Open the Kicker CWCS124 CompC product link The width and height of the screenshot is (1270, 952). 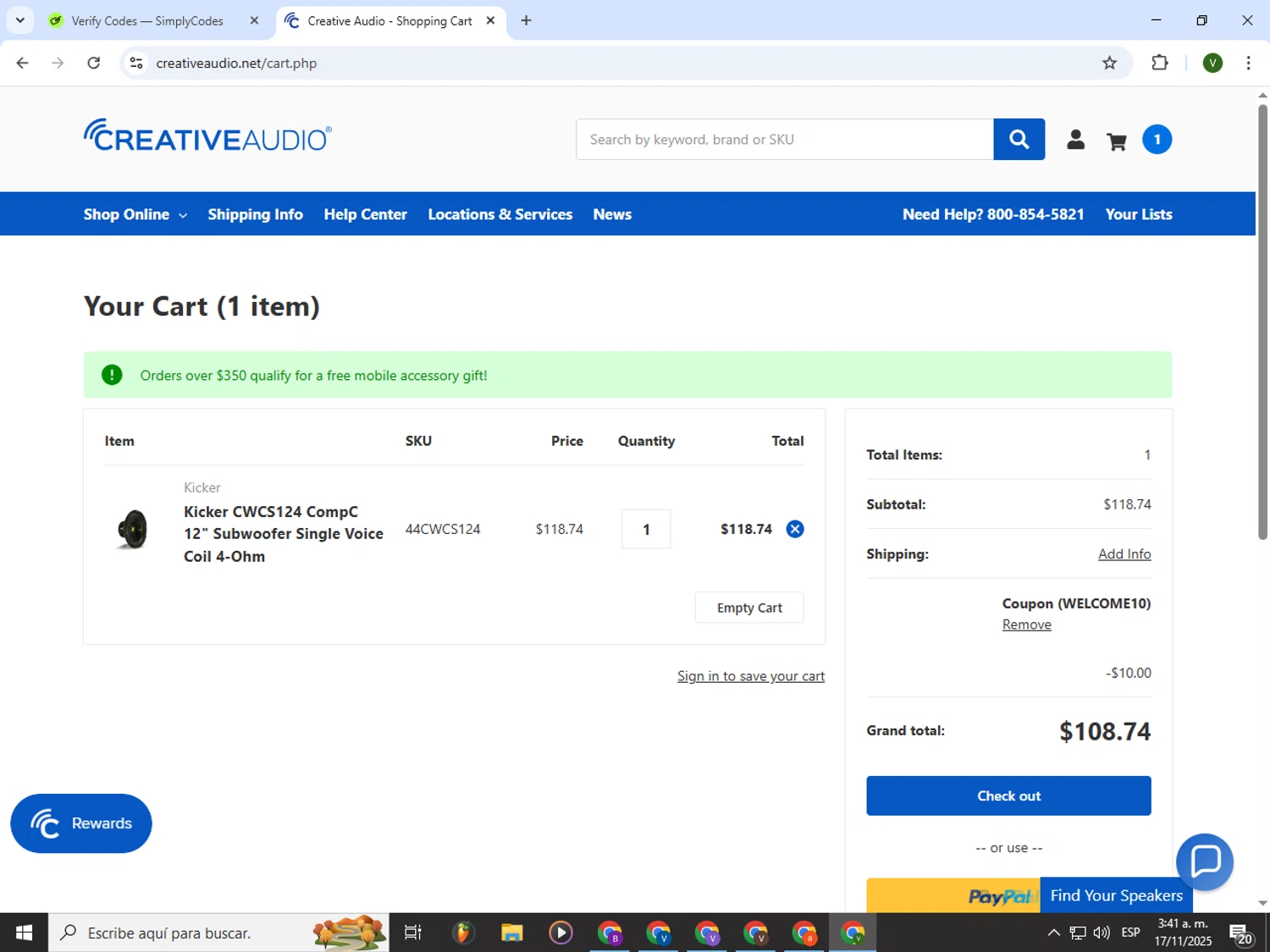click(x=284, y=534)
